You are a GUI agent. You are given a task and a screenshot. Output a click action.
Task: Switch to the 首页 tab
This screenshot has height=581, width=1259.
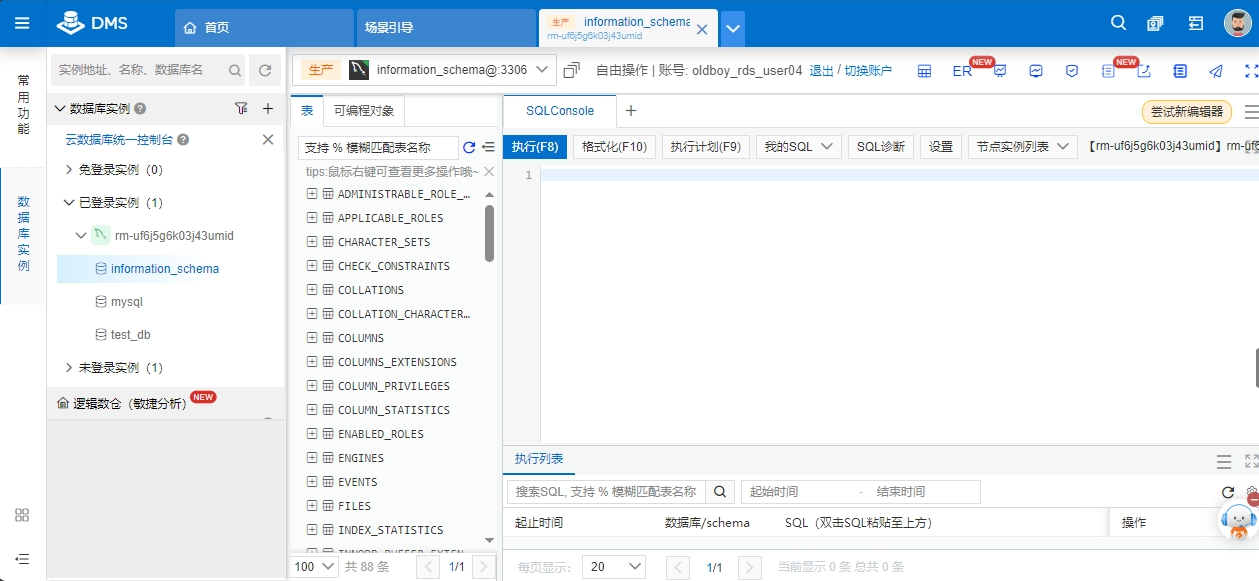(x=263, y=28)
